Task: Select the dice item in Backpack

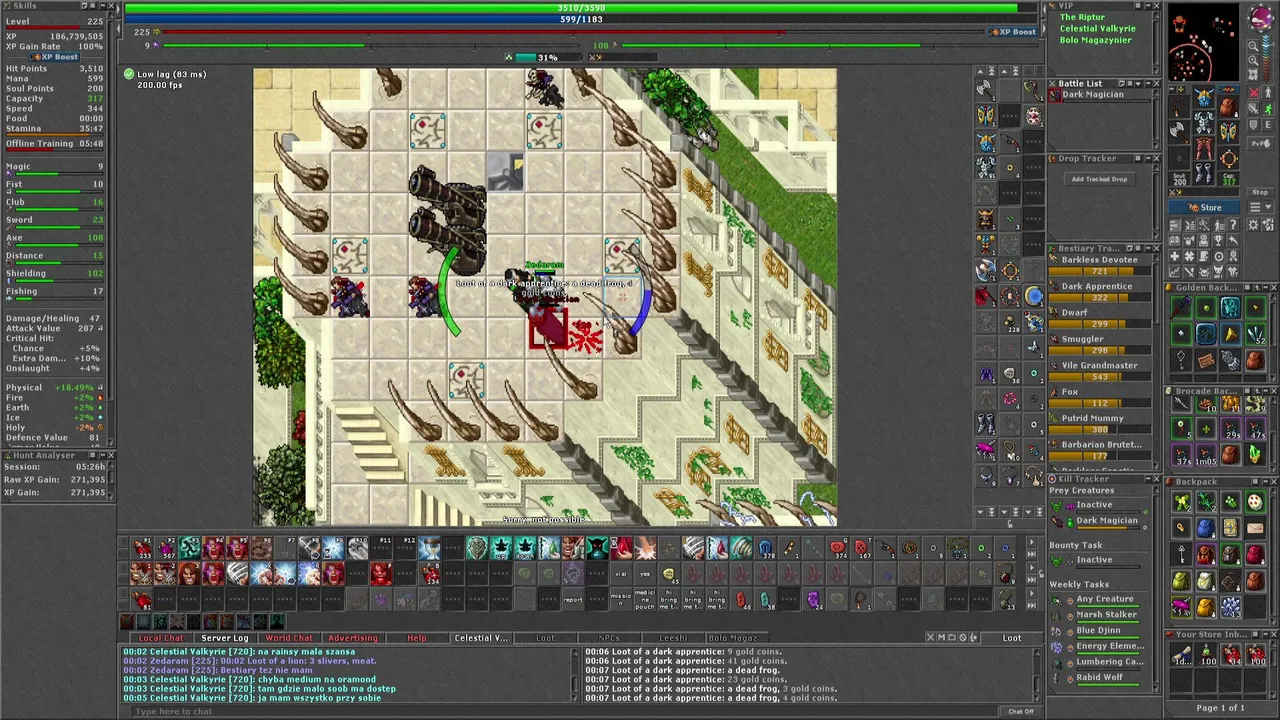Action: point(1255,502)
